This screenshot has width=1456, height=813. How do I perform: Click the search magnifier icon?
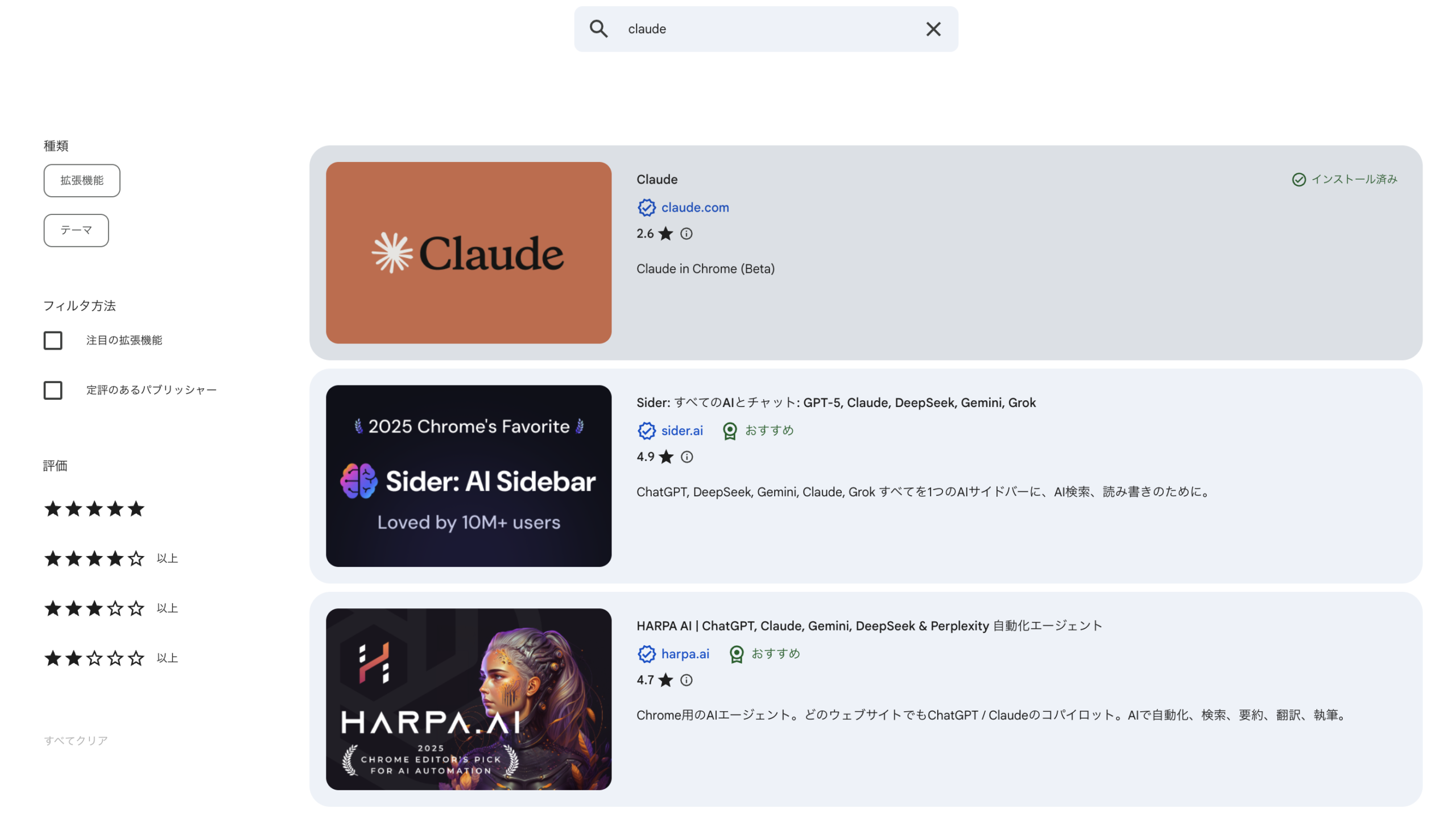[x=598, y=29]
